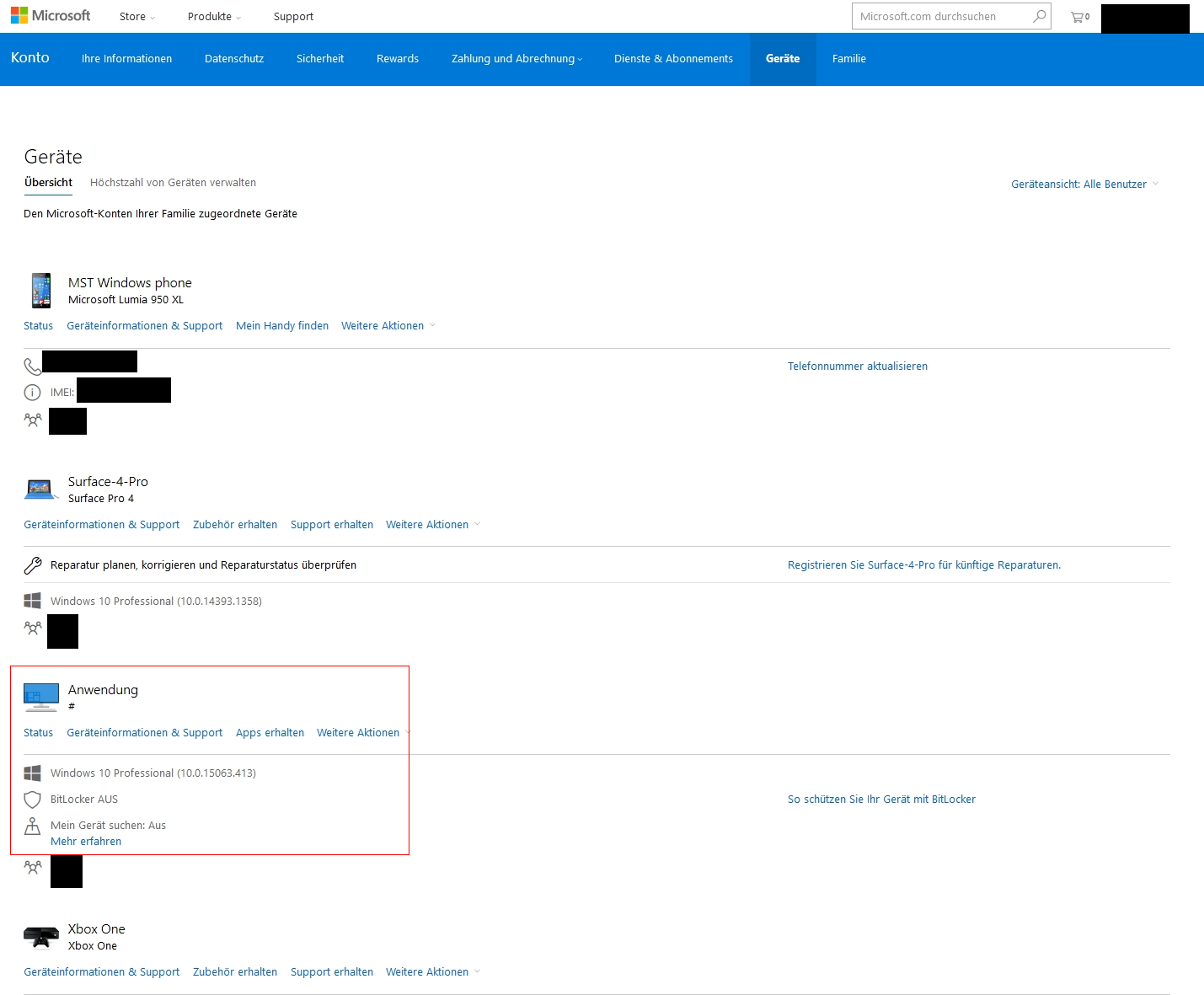Open Geräteinformationen & Support for Windows phone
The width and height of the screenshot is (1204, 995).
(145, 326)
